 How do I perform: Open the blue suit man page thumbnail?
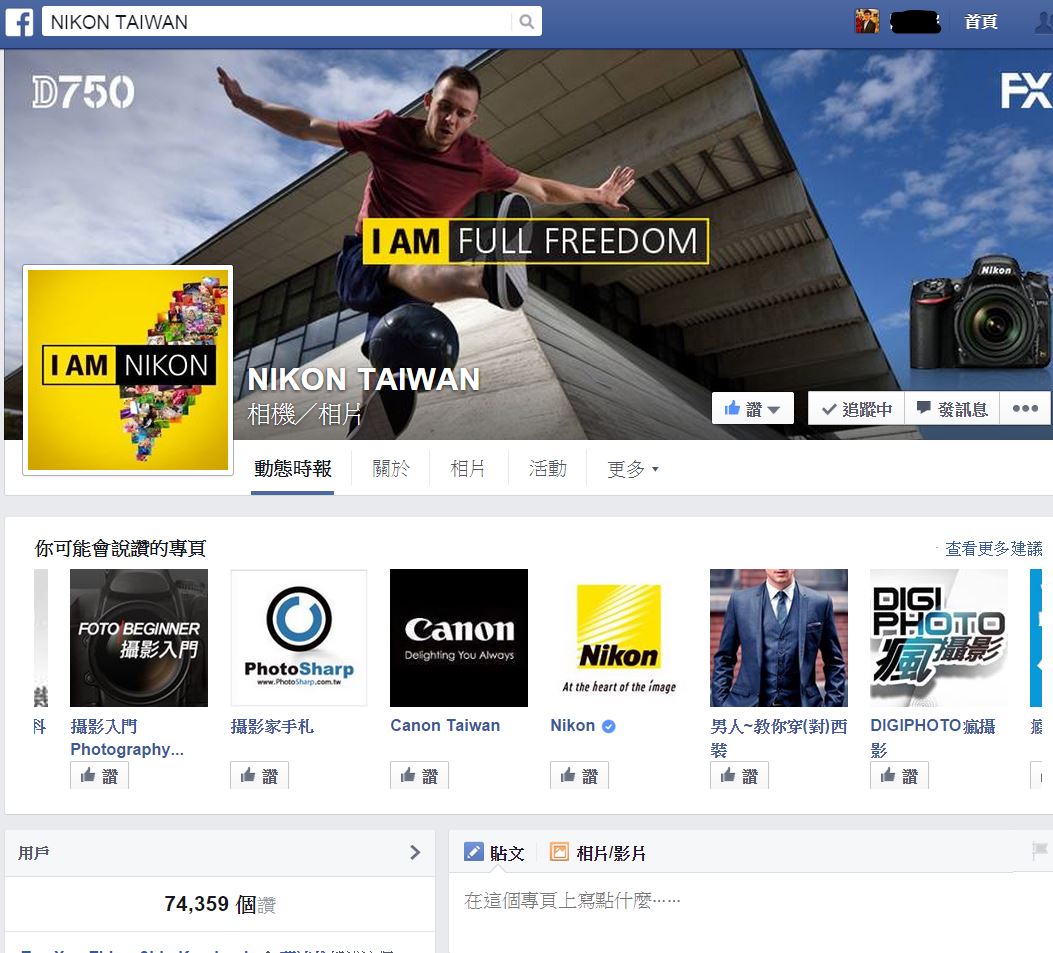(779, 638)
